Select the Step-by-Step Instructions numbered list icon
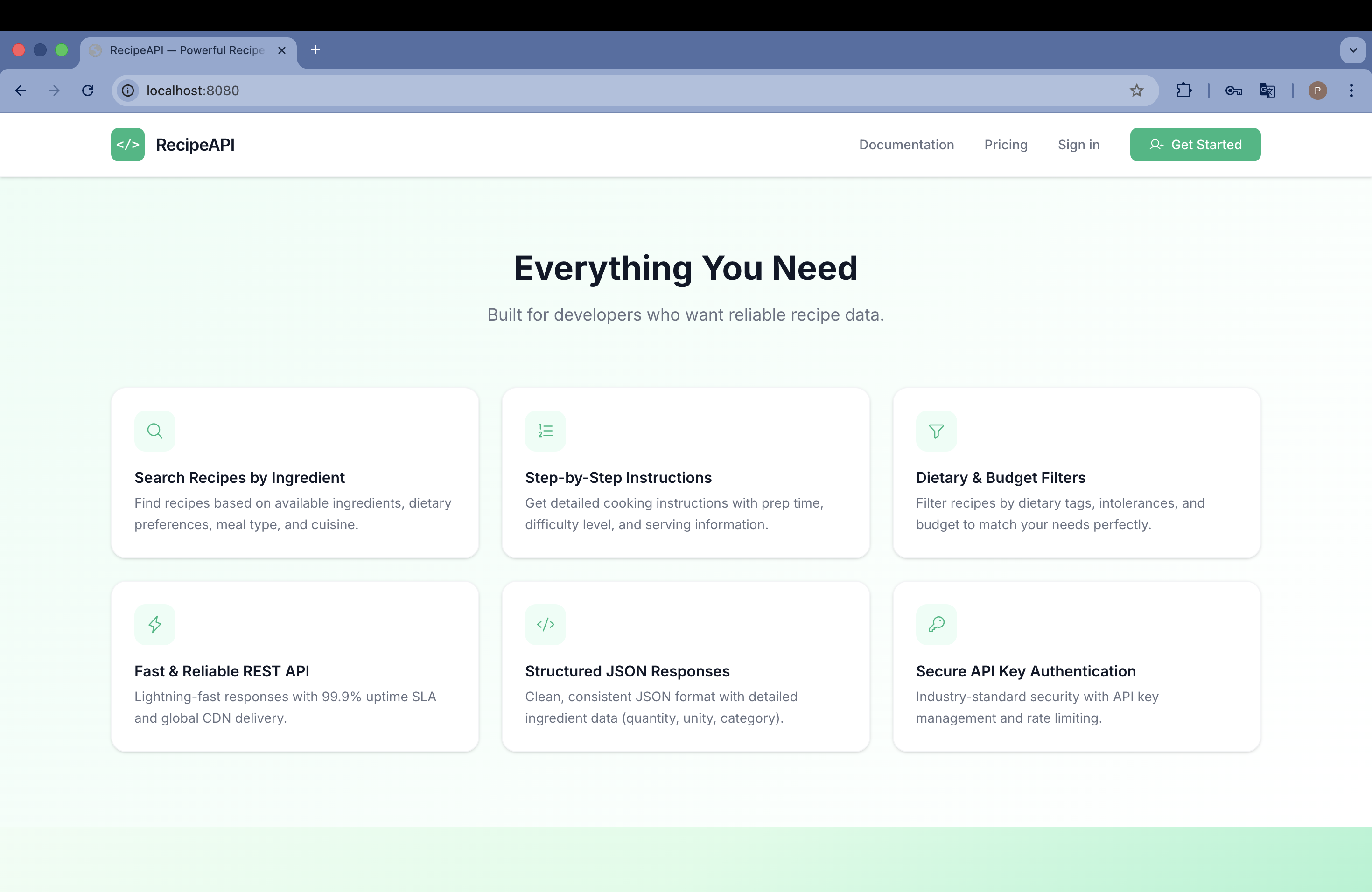This screenshot has height=892, width=1372. (545, 431)
